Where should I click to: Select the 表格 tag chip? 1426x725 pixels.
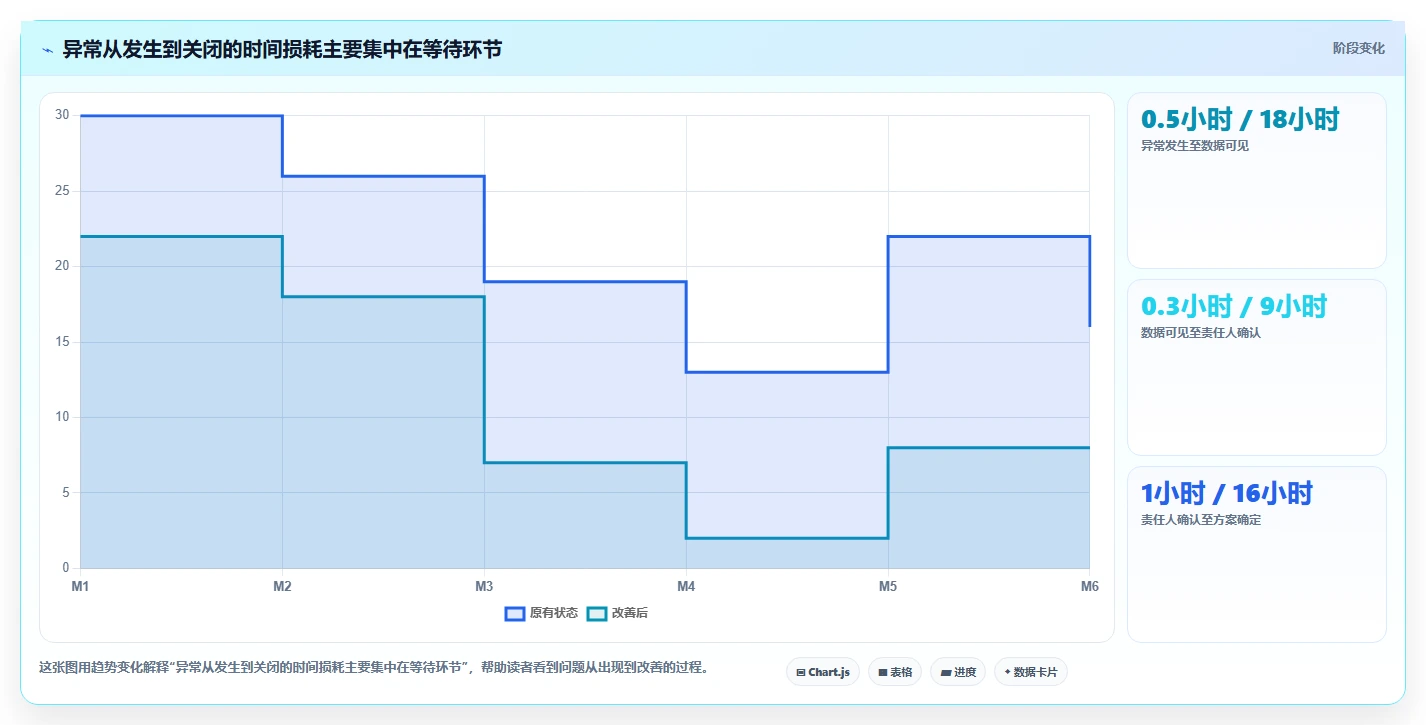895,672
